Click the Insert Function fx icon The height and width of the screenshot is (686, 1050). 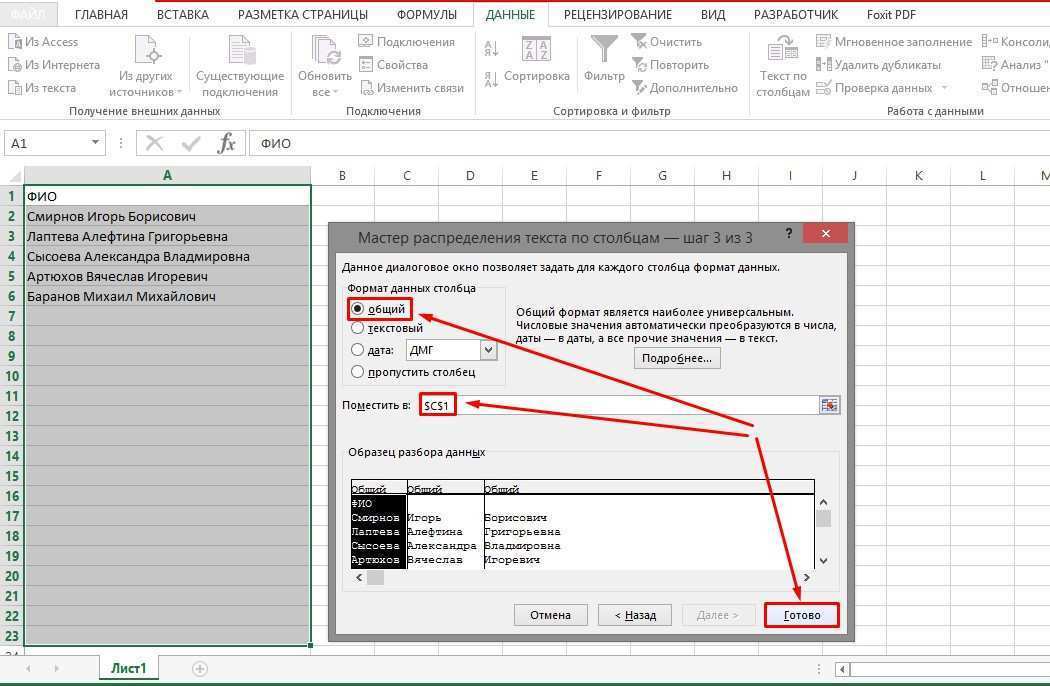tap(227, 142)
